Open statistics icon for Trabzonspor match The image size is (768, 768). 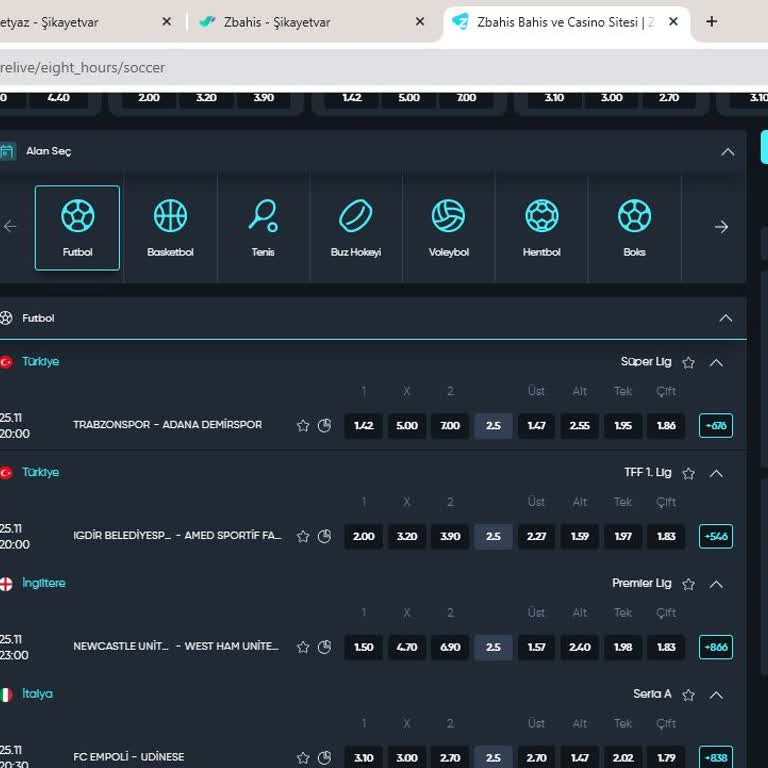pos(324,426)
